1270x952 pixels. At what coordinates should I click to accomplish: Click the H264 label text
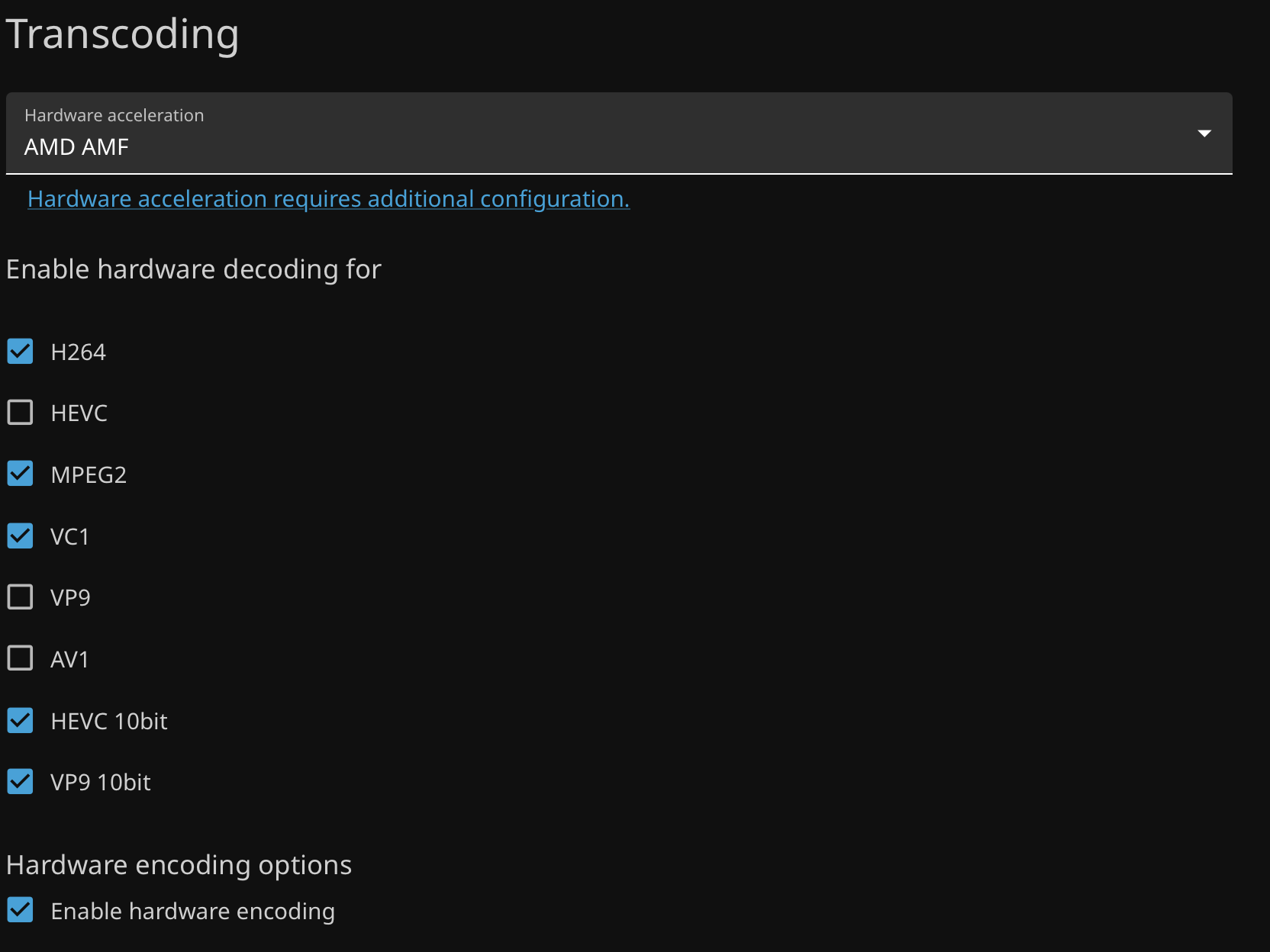pyautogui.click(x=78, y=352)
